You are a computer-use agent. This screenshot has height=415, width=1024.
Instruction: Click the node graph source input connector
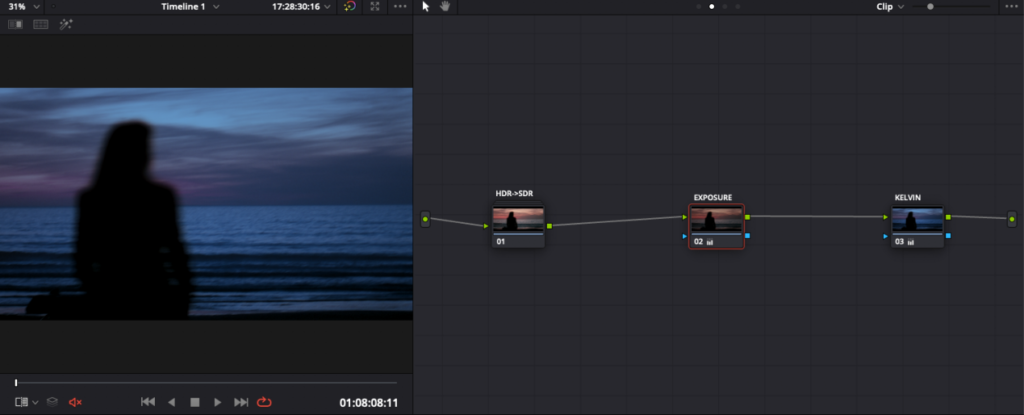(425, 219)
